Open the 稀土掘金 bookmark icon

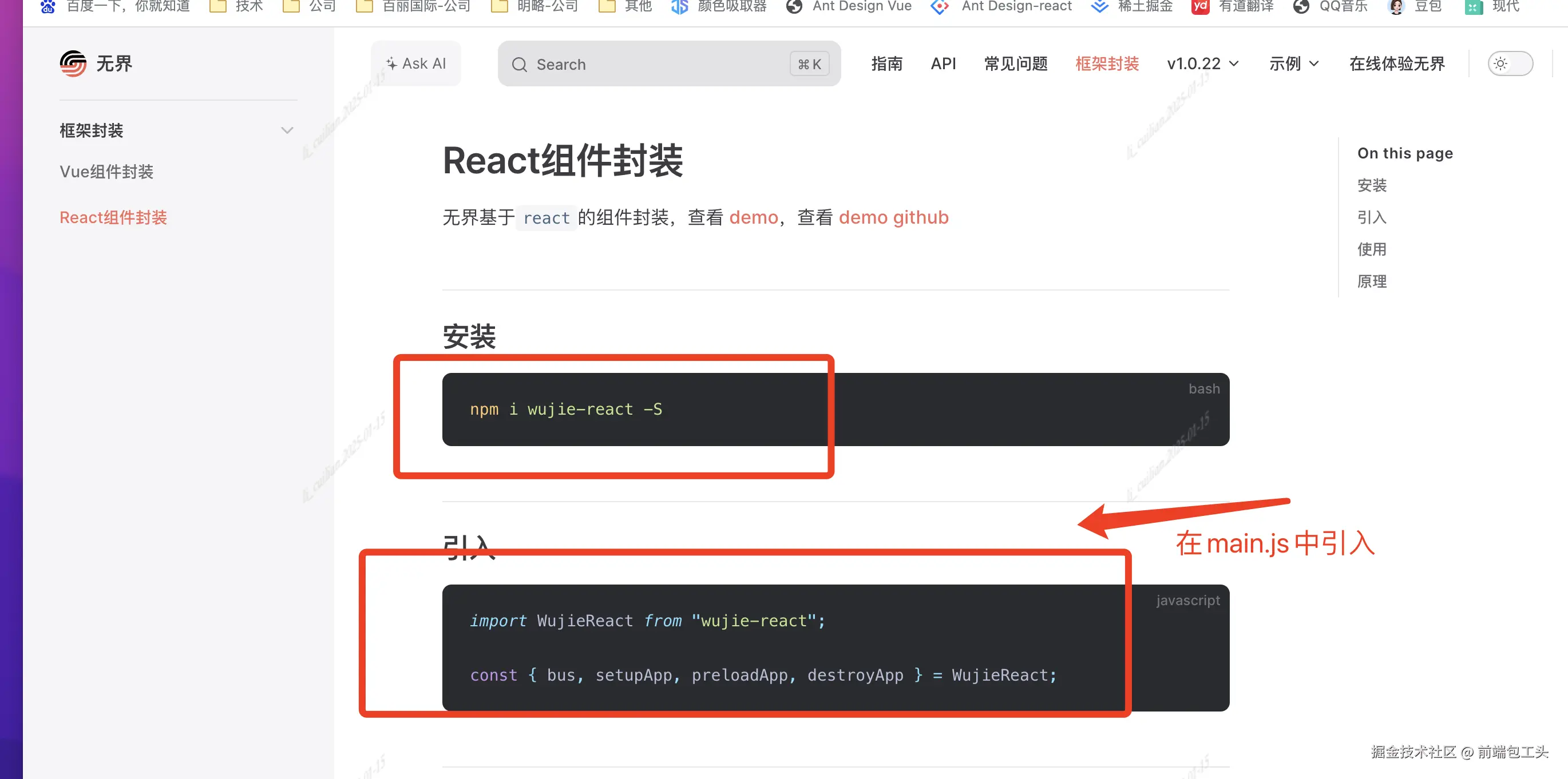[x=1099, y=7]
